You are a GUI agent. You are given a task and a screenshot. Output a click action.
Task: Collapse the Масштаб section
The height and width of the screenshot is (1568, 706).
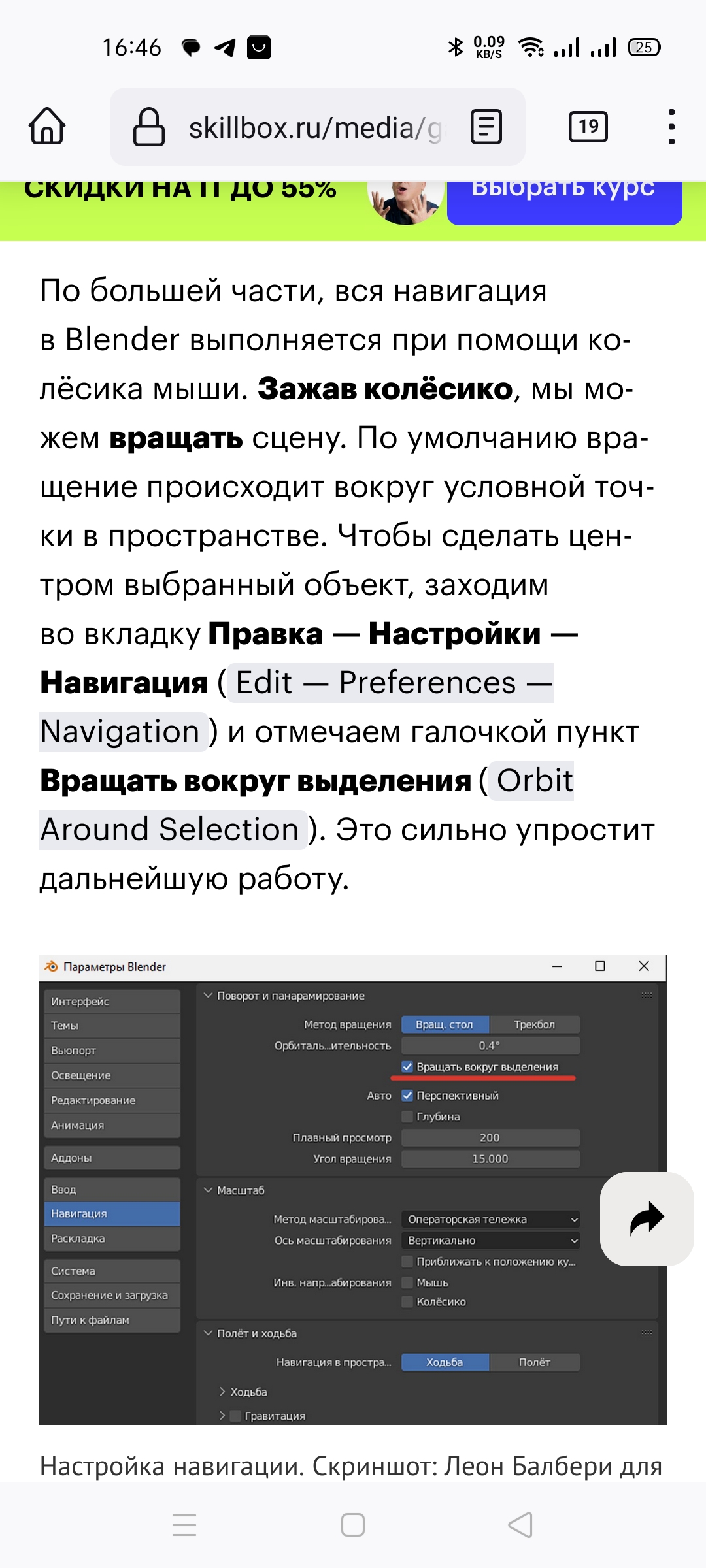pos(209,1190)
